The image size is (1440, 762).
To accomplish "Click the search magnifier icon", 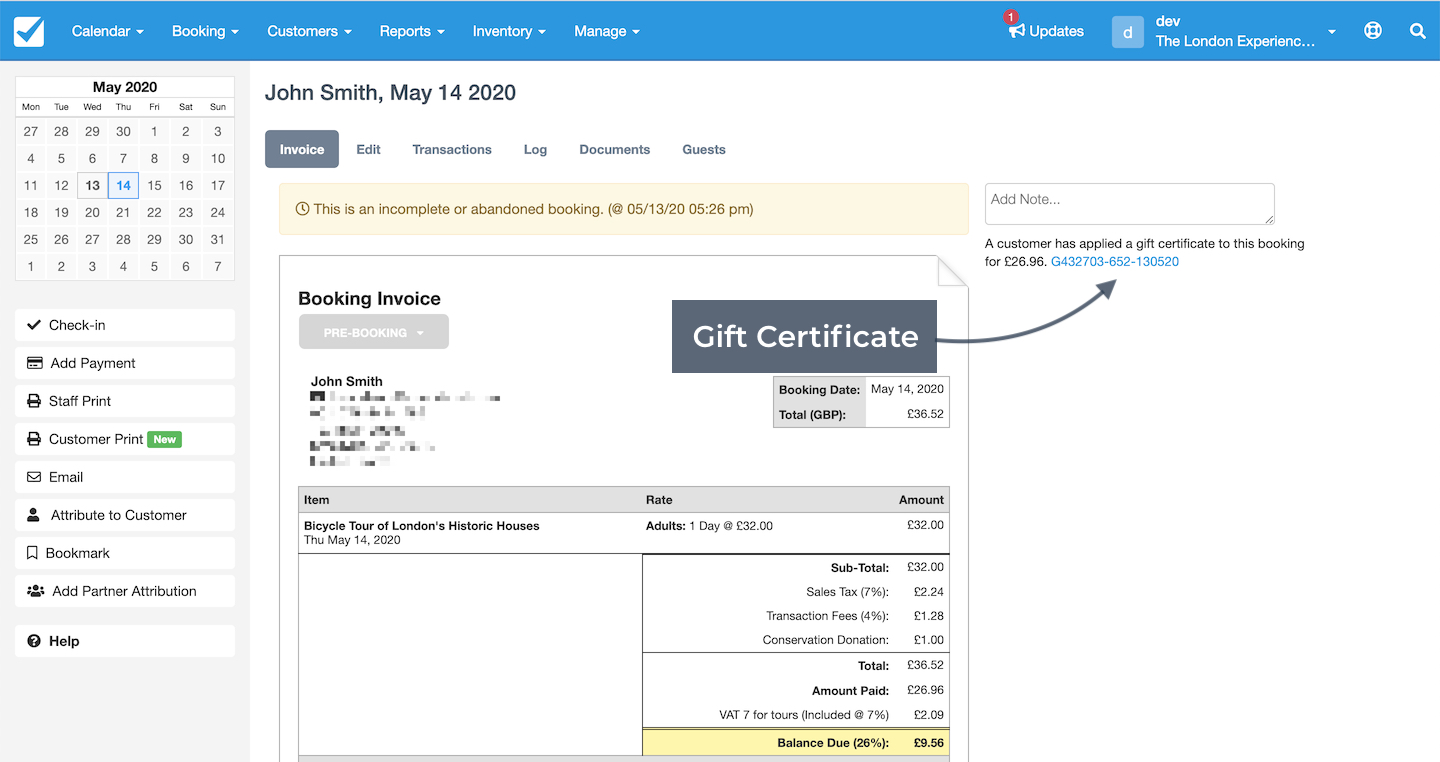I will click(x=1418, y=31).
